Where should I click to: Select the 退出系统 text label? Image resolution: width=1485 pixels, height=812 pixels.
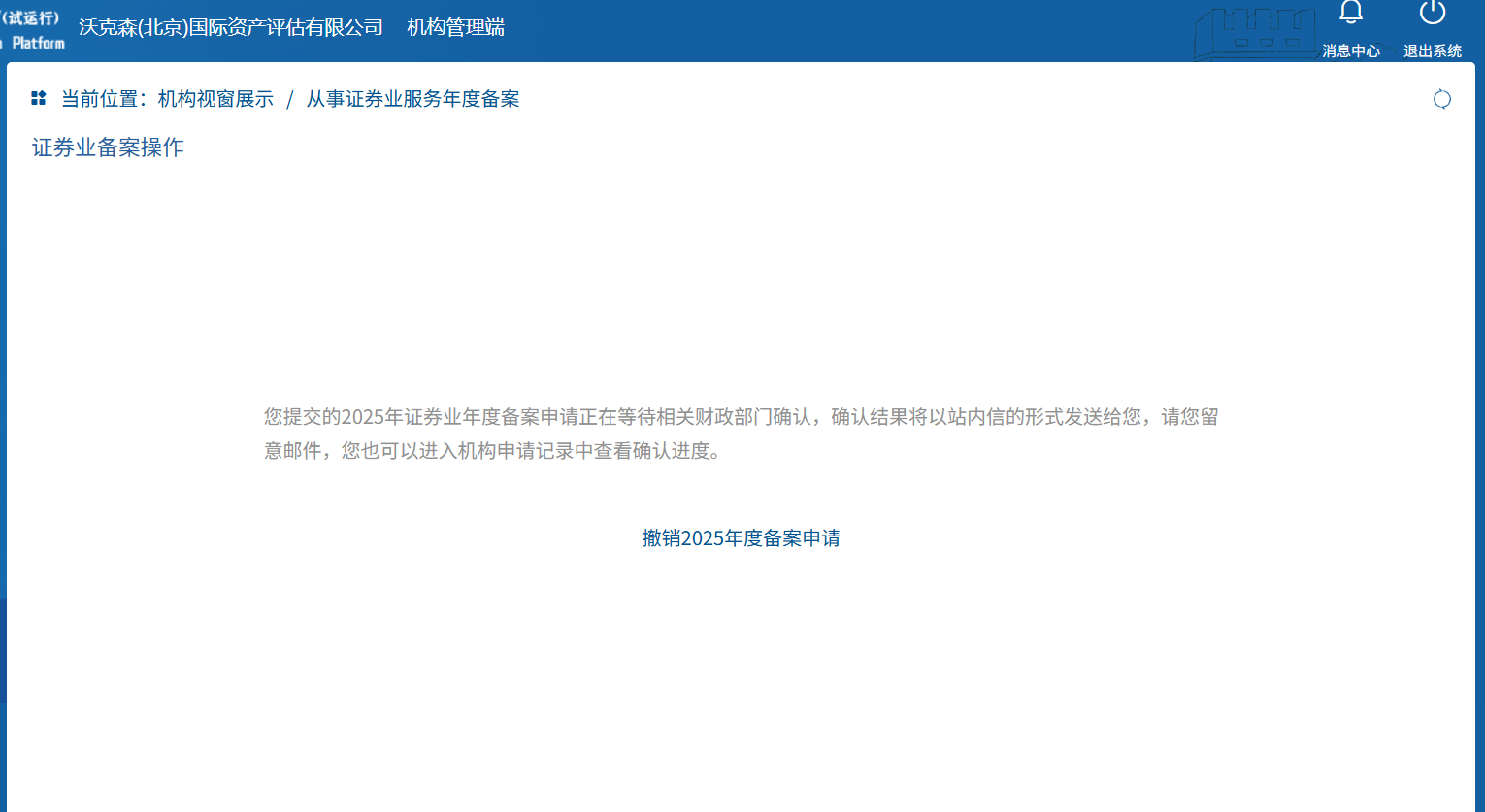[1432, 50]
